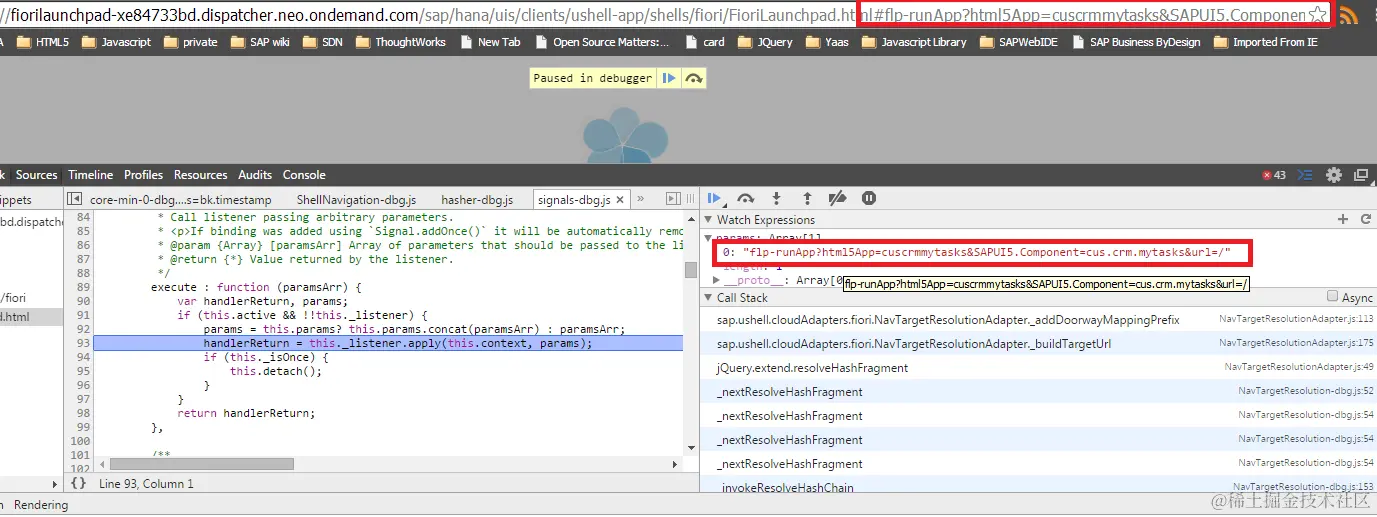This screenshot has height=517, width=1377.
Task: Select the ShellNavigation-dbg.js file tab
Action: click(x=356, y=200)
